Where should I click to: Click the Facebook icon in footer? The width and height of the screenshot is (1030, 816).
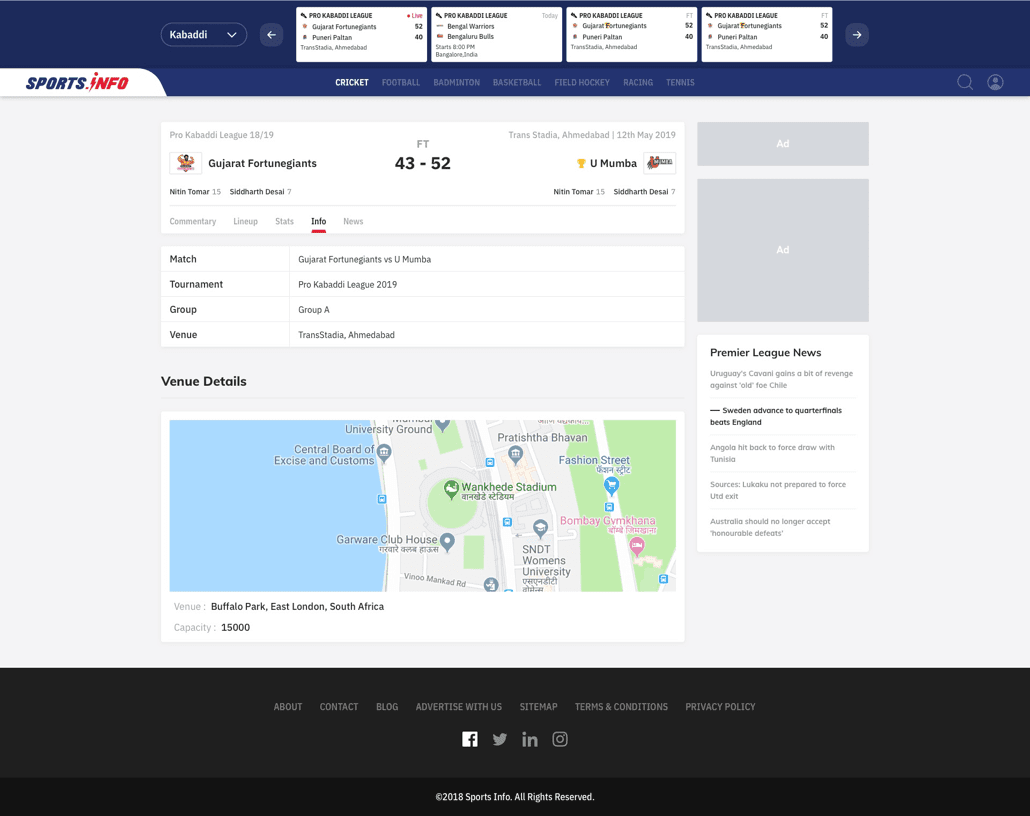(470, 739)
